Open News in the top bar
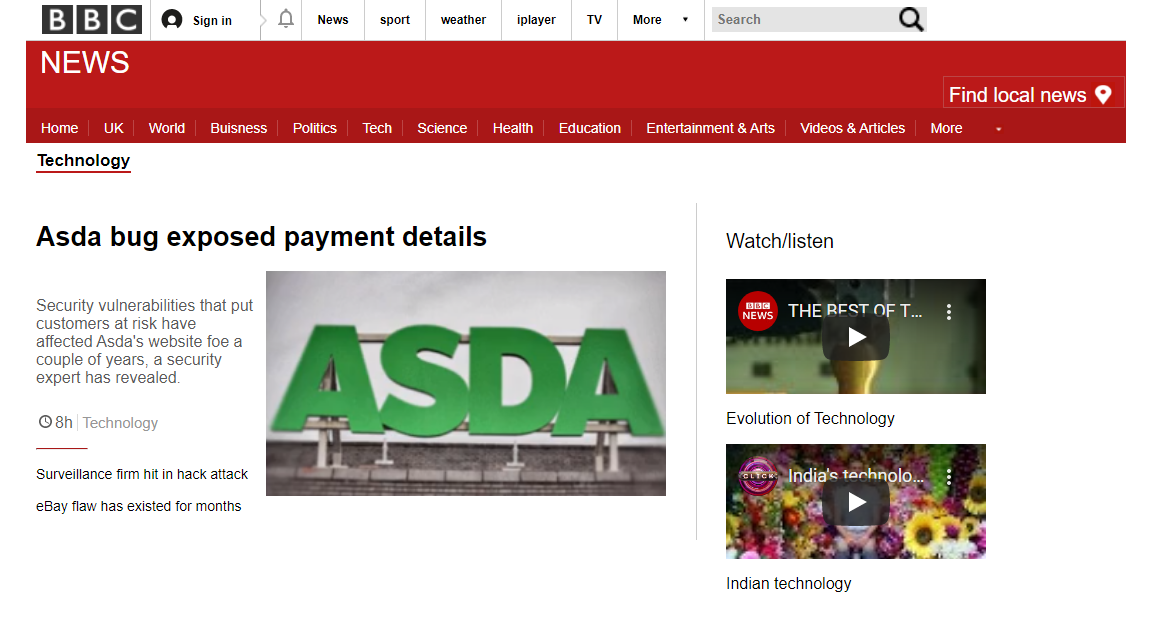Viewport: 1156px width, 629px height. coord(332,20)
